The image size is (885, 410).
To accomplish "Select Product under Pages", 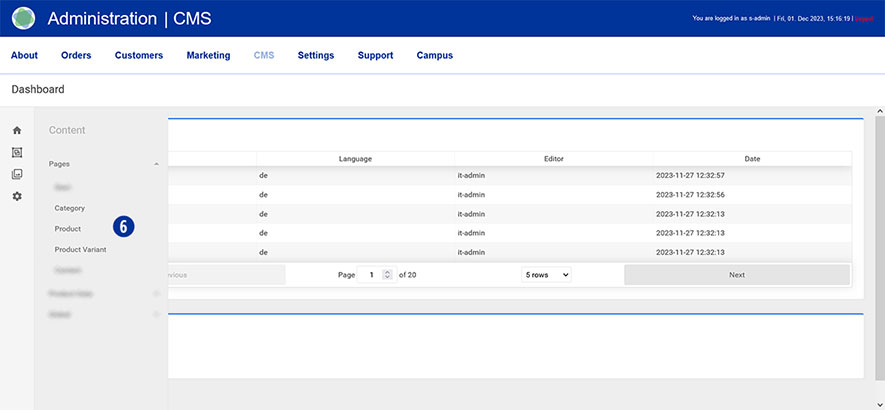I will point(68,229).
